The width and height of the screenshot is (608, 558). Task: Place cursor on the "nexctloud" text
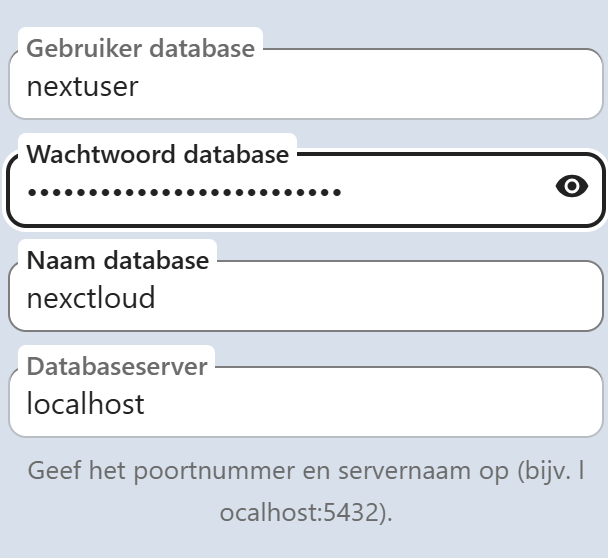90,298
